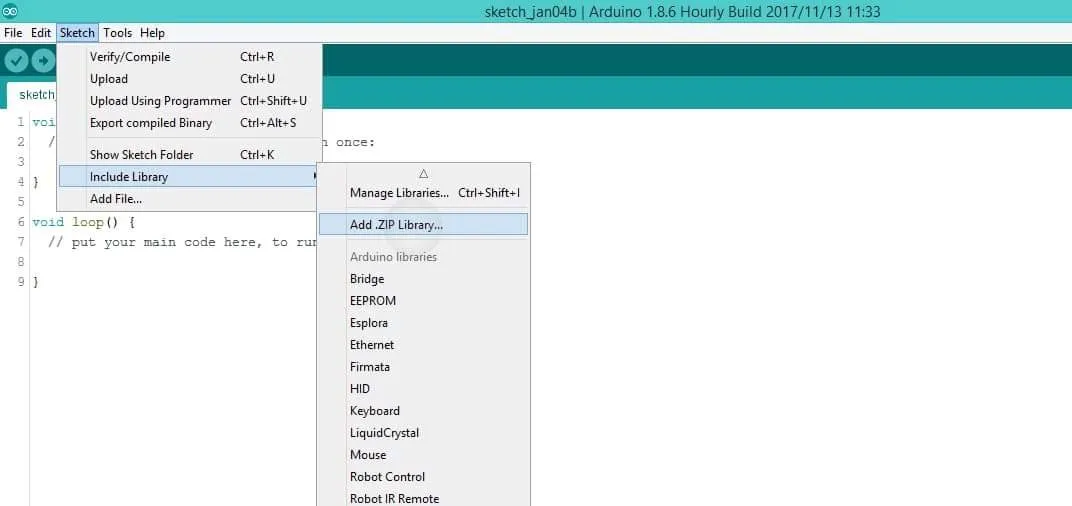The width and height of the screenshot is (1072, 506).
Task: Include the LiquidCrystal library
Action: tap(424, 433)
